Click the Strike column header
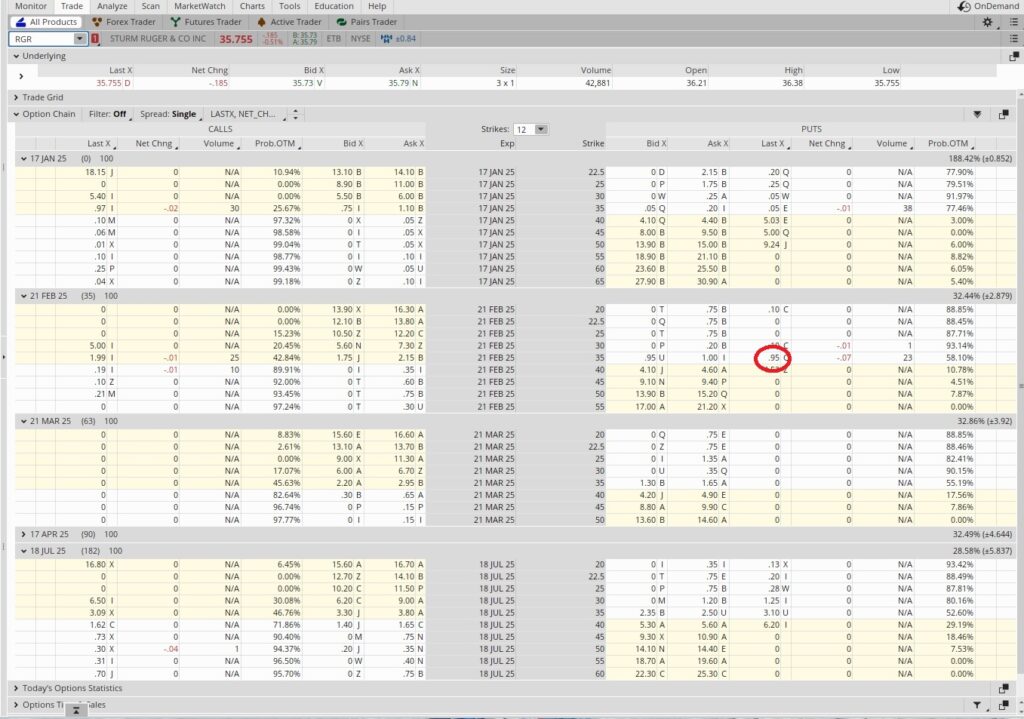1024x719 pixels. (593, 144)
